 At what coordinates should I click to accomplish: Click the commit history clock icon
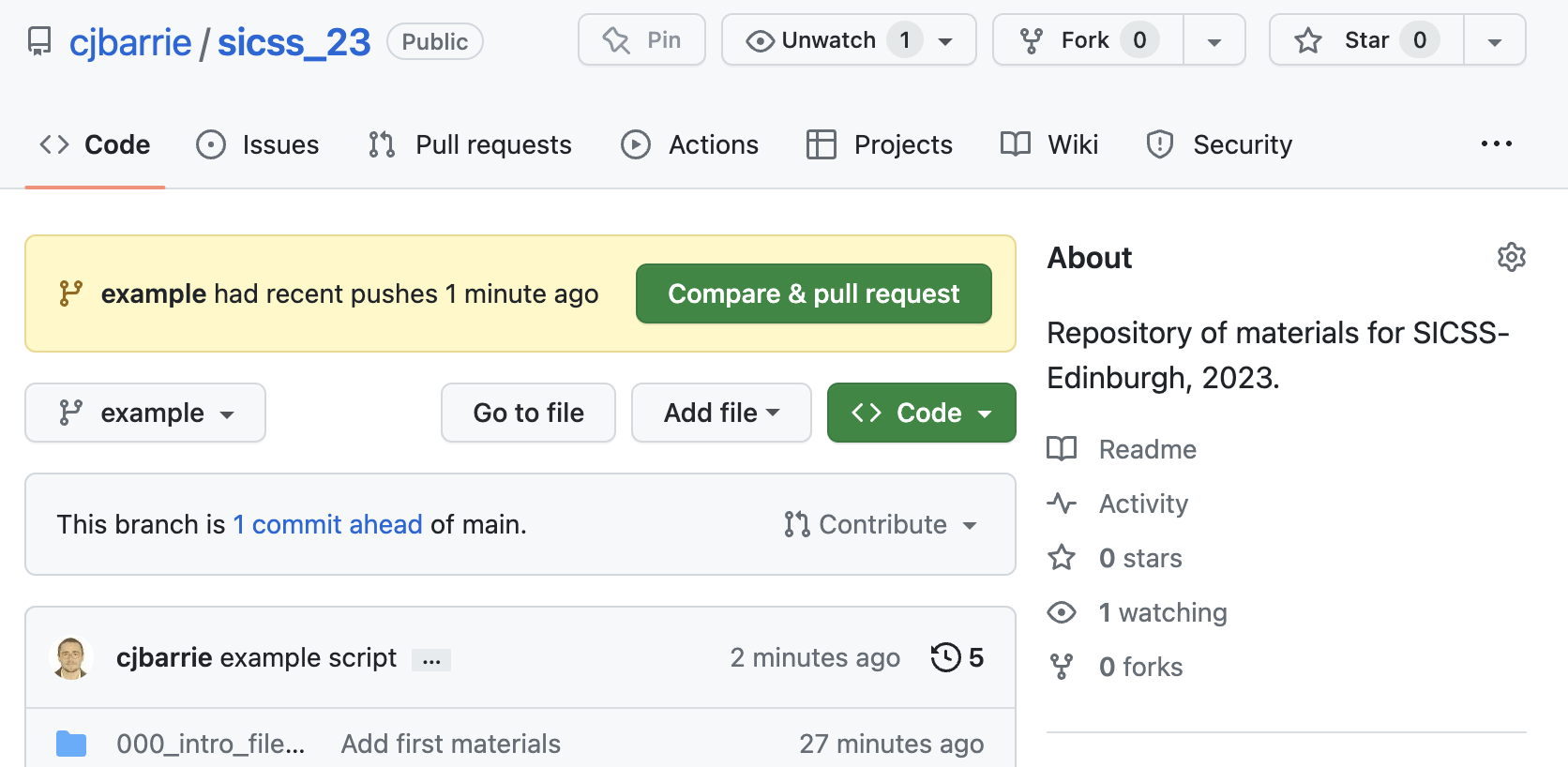[945, 657]
